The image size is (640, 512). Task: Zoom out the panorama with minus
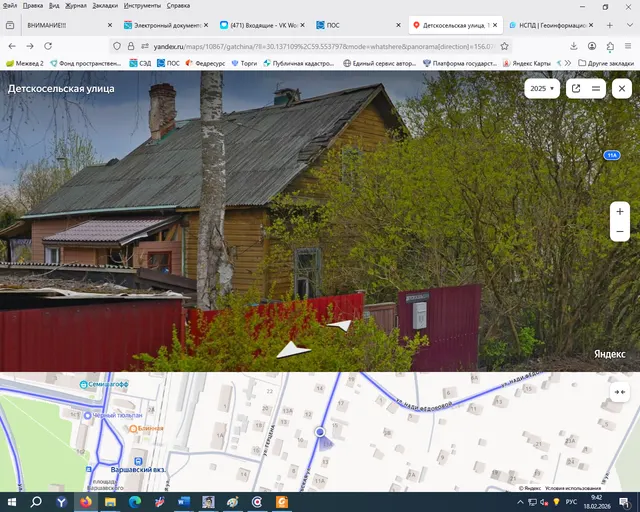click(620, 232)
